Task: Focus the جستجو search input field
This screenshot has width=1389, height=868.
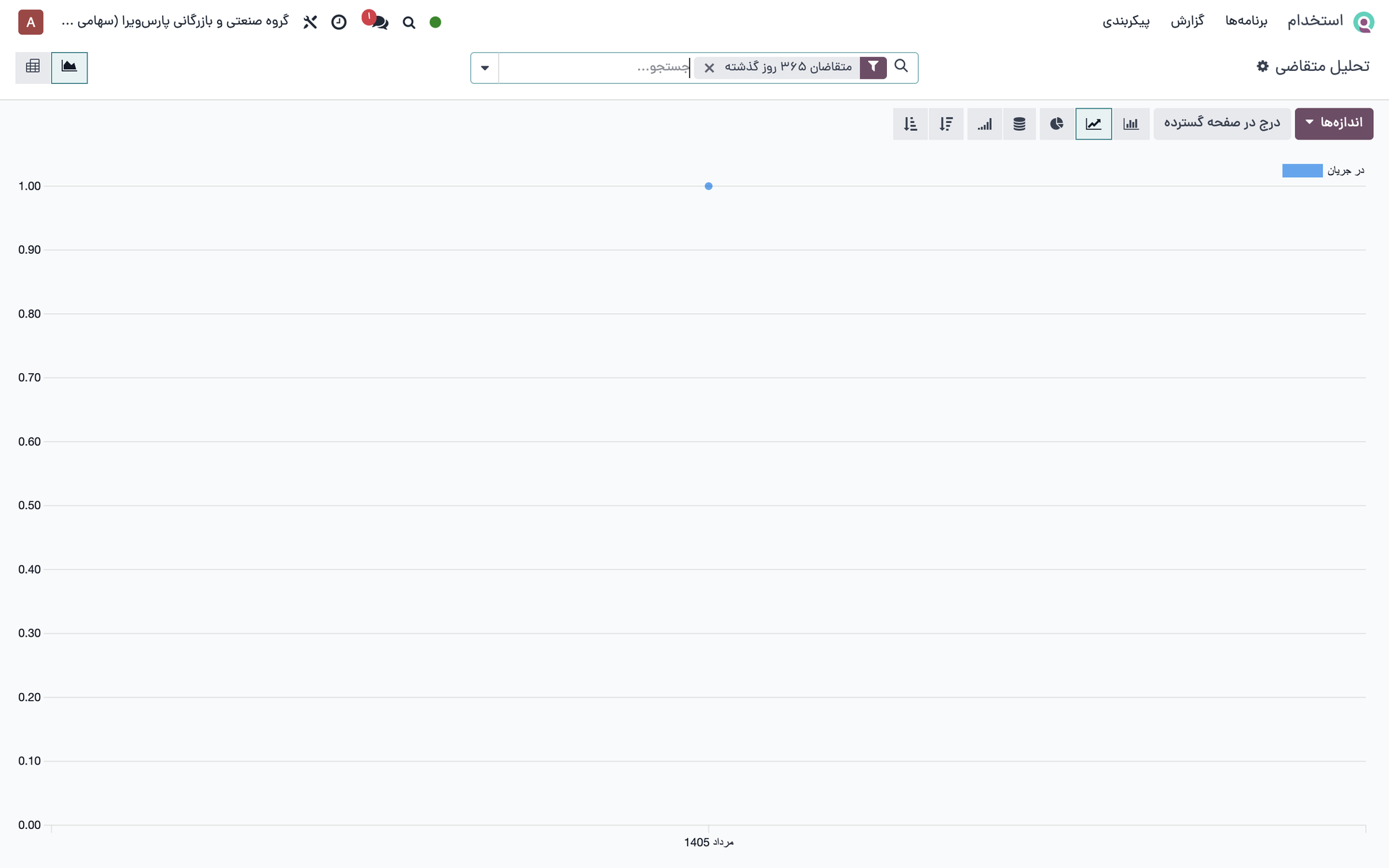Action: (595, 67)
